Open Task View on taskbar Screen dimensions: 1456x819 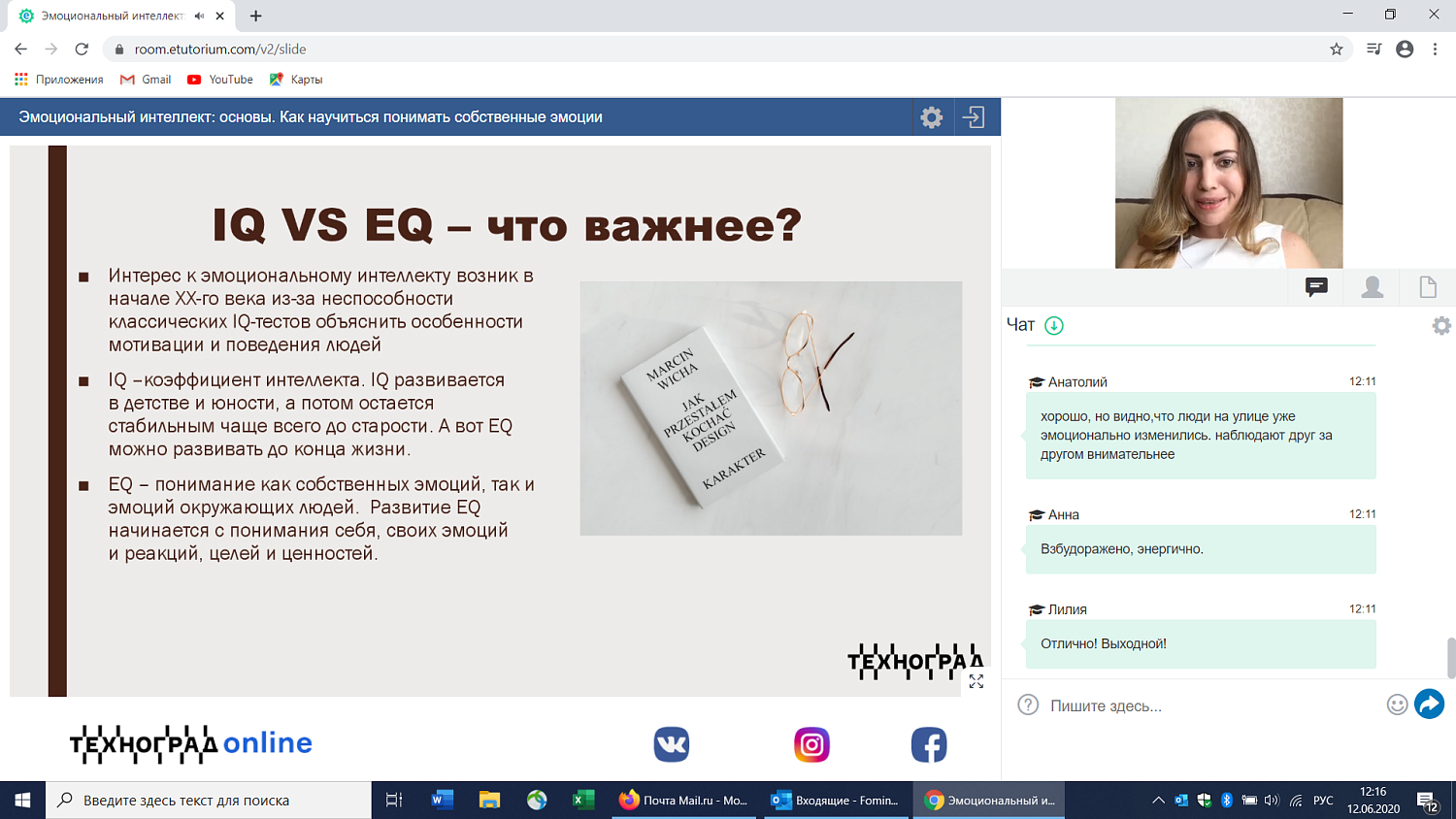pyautogui.click(x=394, y=801)
